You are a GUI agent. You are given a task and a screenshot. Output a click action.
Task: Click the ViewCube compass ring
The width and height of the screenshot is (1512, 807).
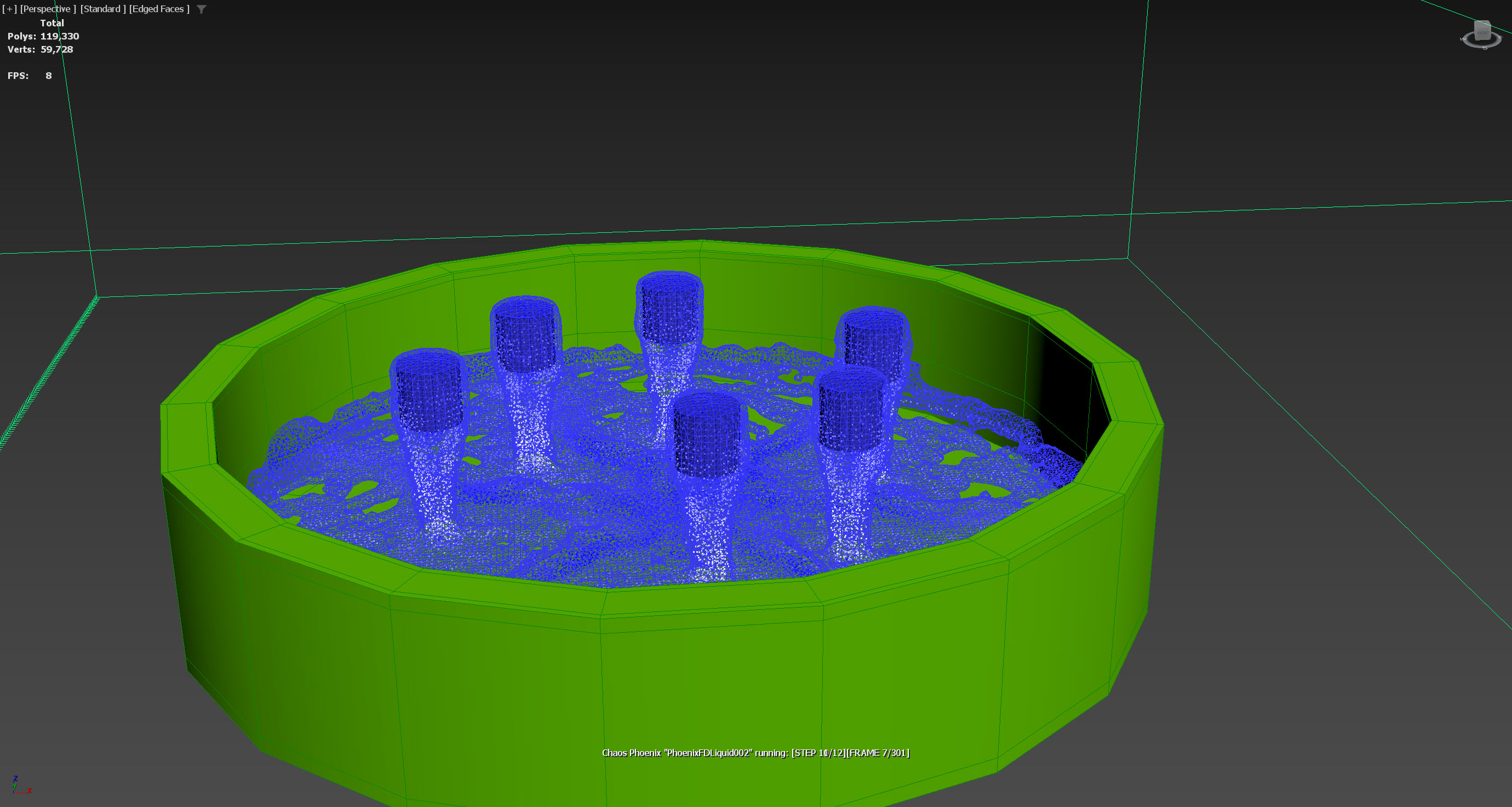point(1471,44)
